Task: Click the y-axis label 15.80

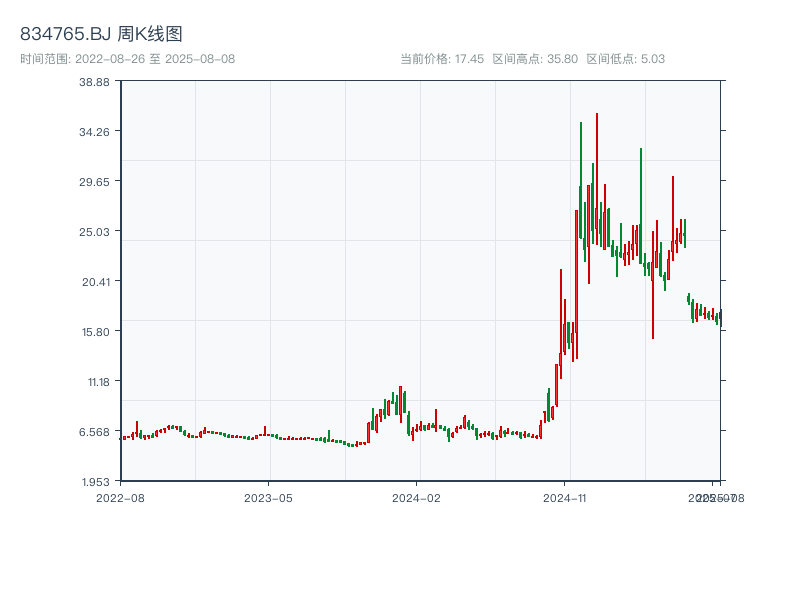Action: (x=96, y=332)
